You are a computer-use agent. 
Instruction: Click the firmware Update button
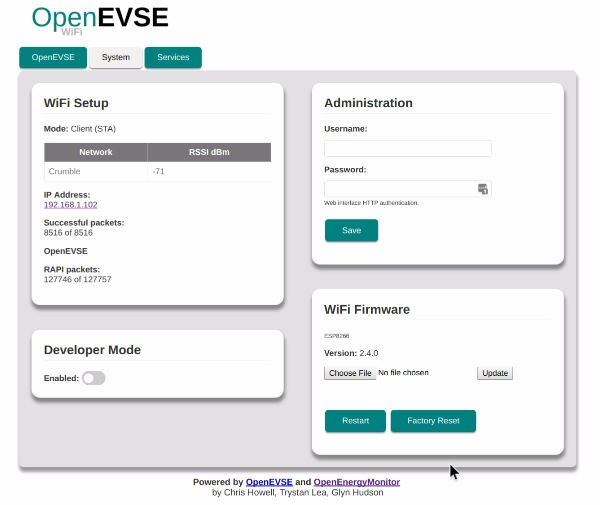(495, 373)
